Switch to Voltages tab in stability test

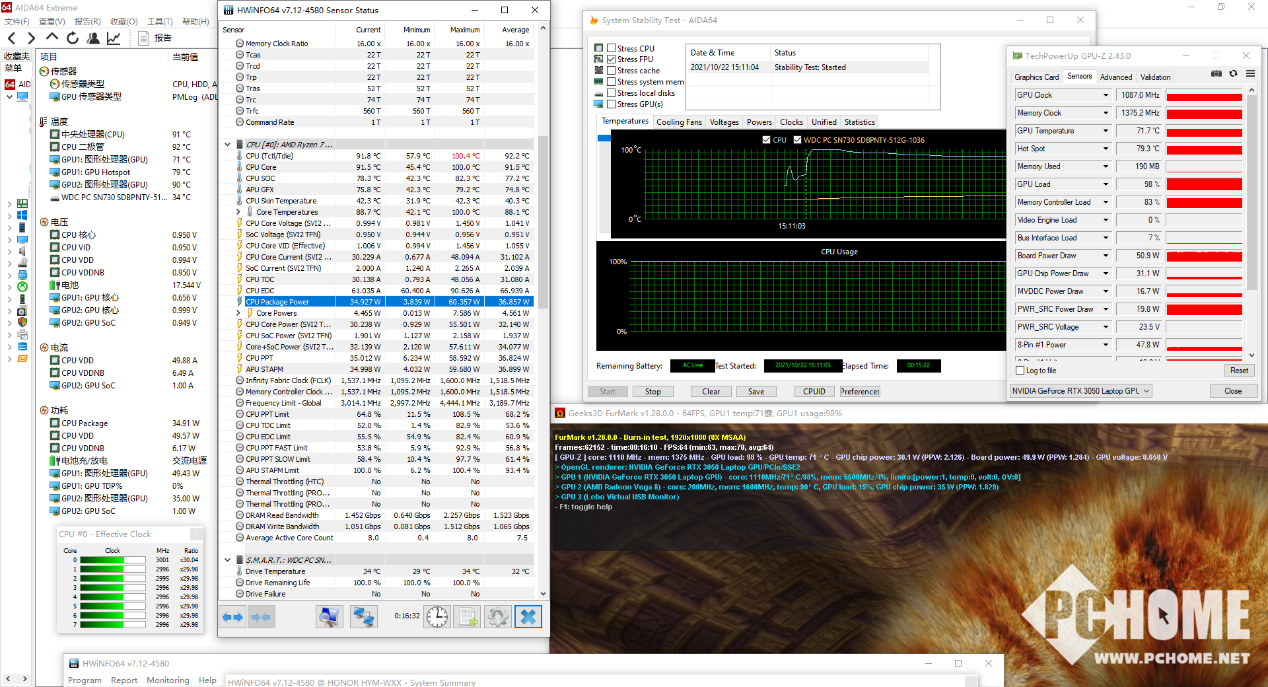724,122
